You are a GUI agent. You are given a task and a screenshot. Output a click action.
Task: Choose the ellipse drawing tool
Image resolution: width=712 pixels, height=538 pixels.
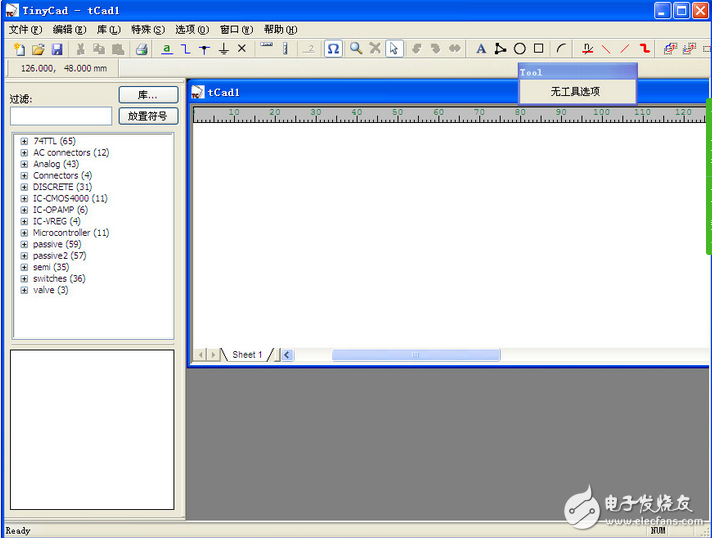tap(520, 48)
